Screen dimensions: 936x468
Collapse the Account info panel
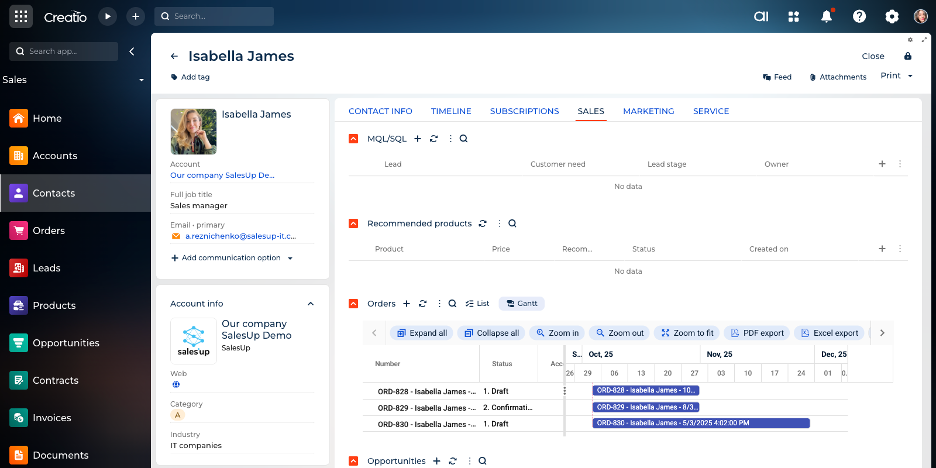[x=310, y=303]
